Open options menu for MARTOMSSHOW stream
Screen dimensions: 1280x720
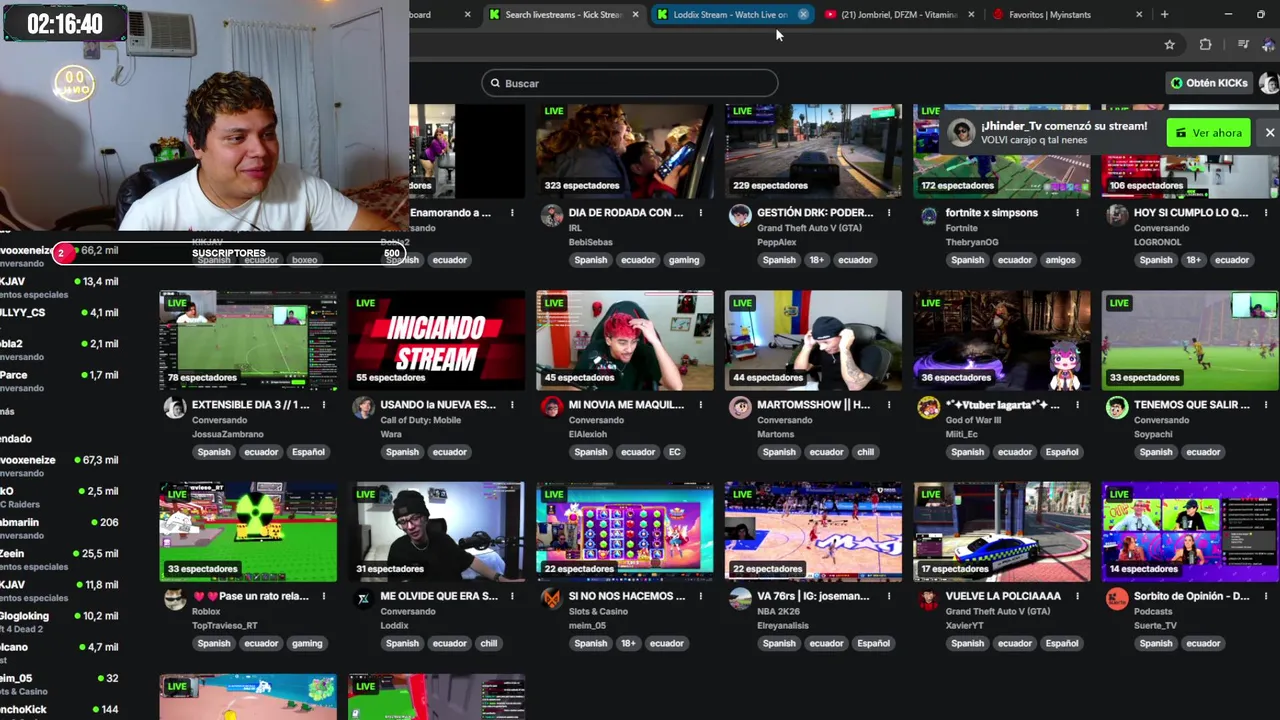coord(889,405)
